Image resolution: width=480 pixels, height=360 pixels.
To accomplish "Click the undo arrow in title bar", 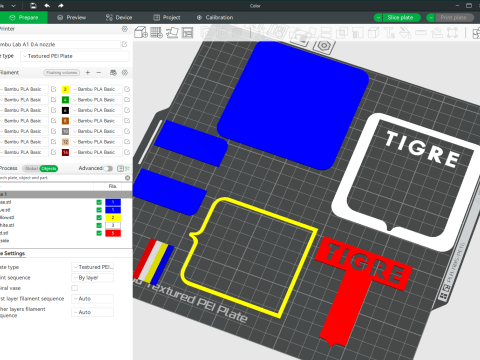I will [47, 5].
